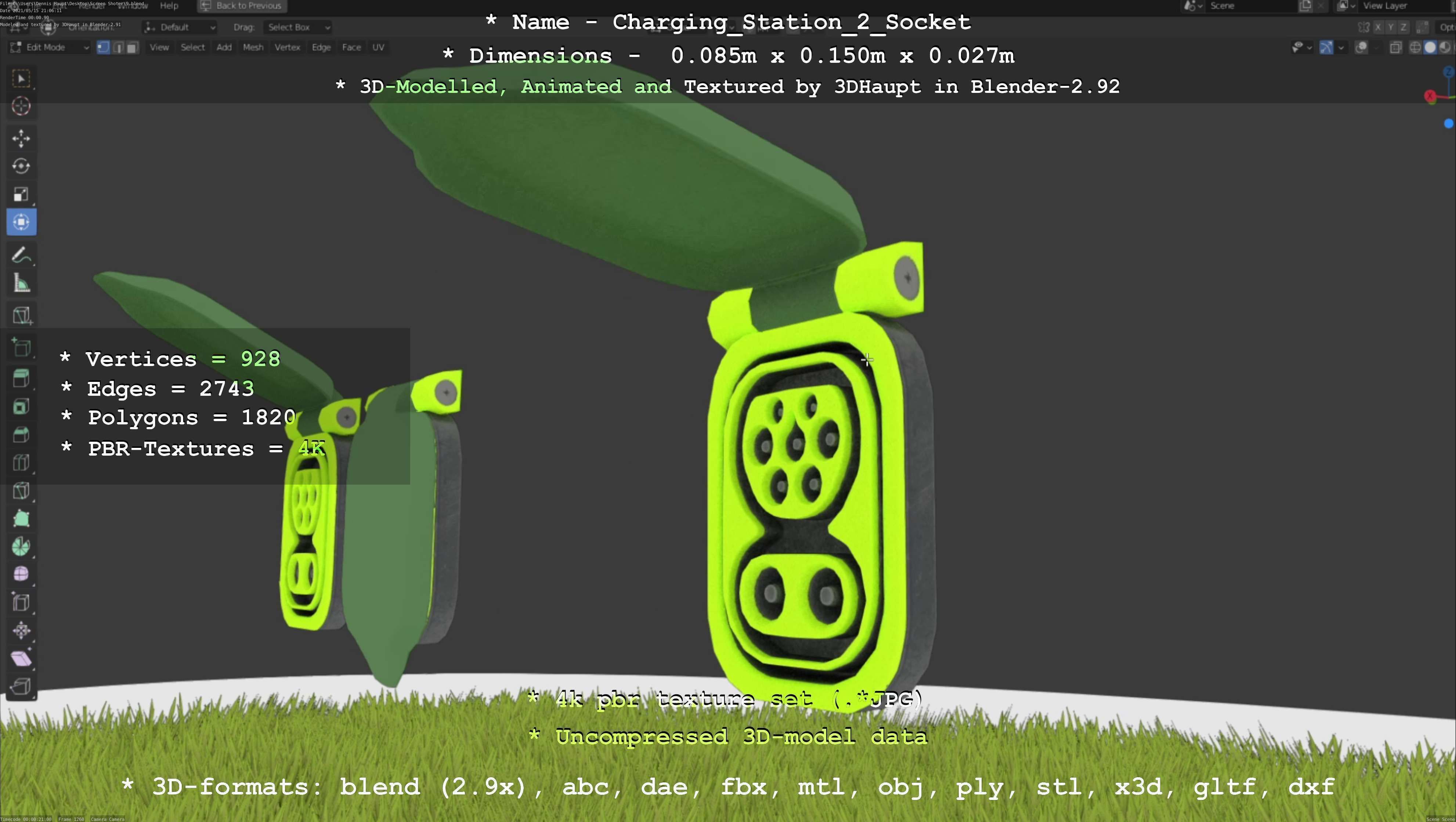Open the Select Box drag dropdown
Viewport: 1456px width, 822px height.
298,27
